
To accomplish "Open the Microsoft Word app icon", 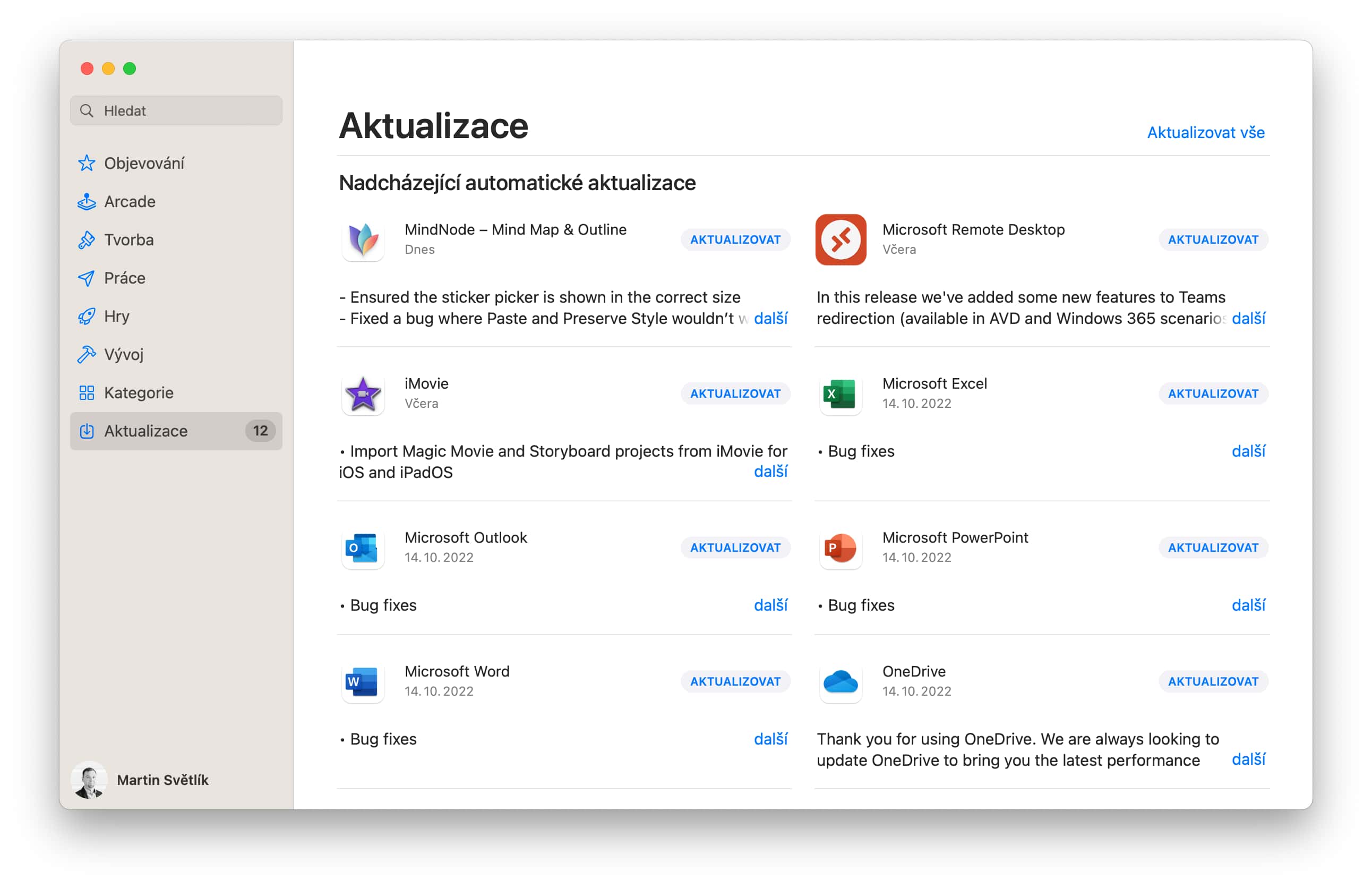I will click(x=363, y=681).
